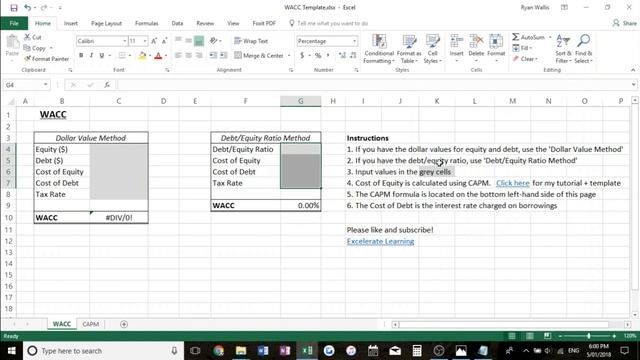The image size is (640, 360).
Task: Add a new sheet with plus button
Action: (x=124, y=324)
